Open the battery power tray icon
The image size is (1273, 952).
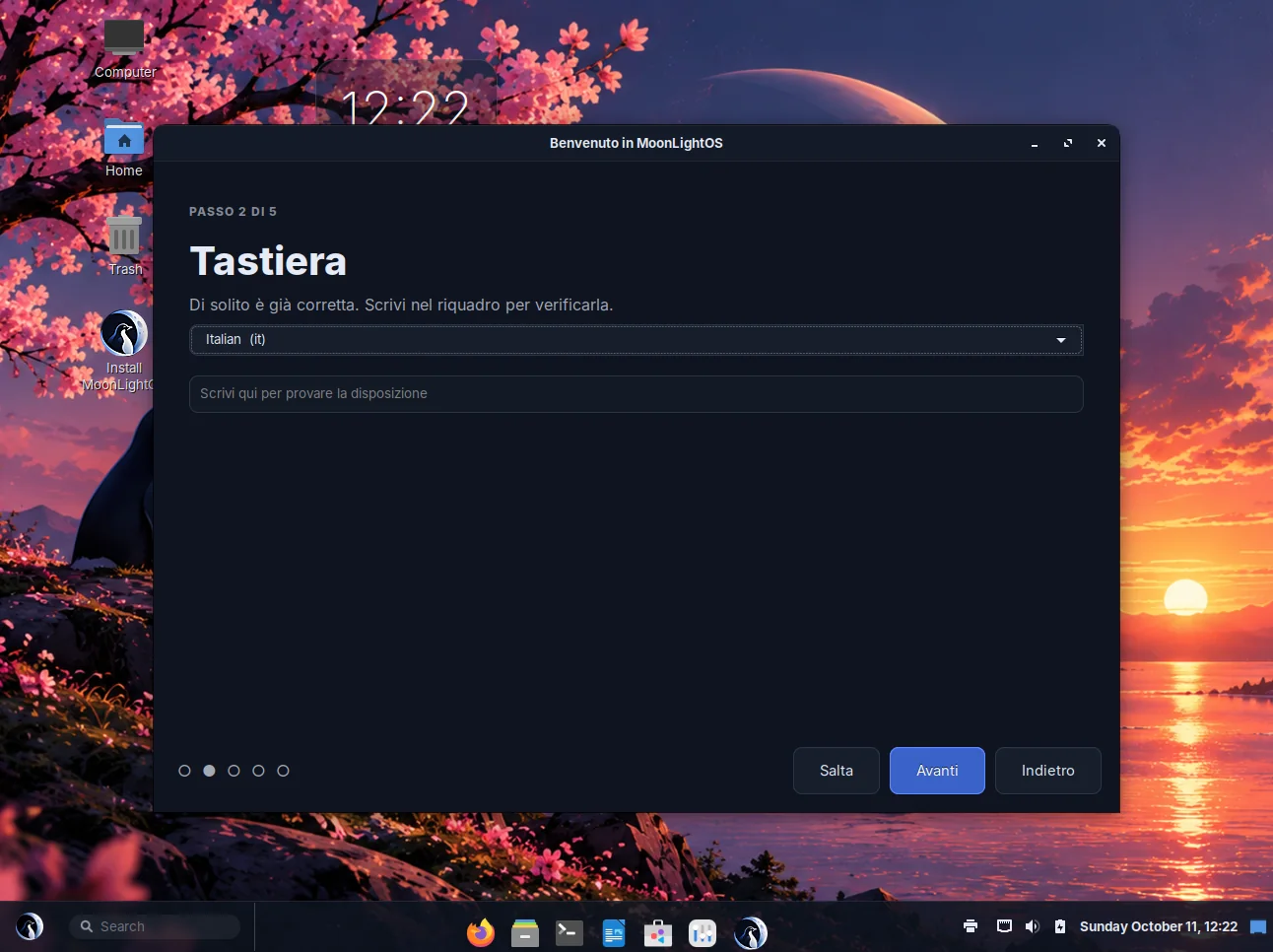click(x=1060, y=926)
